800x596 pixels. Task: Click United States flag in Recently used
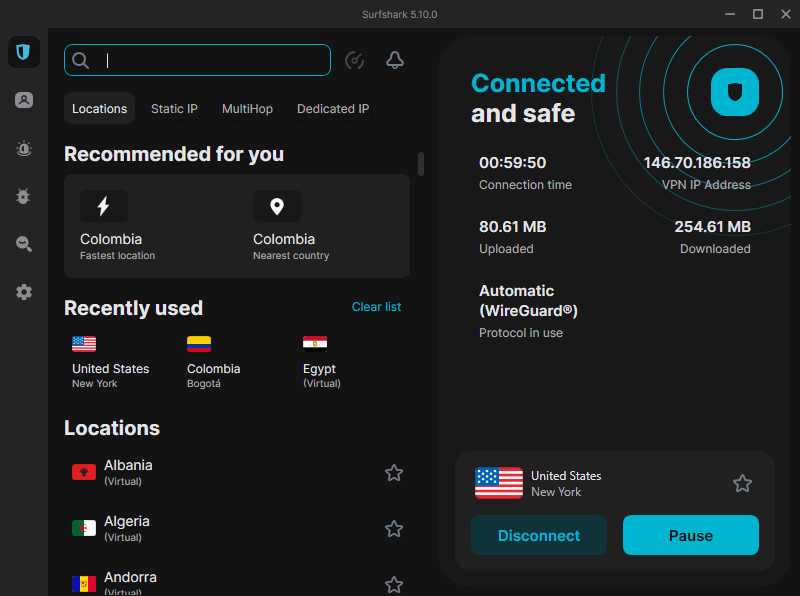click(84, 344)
